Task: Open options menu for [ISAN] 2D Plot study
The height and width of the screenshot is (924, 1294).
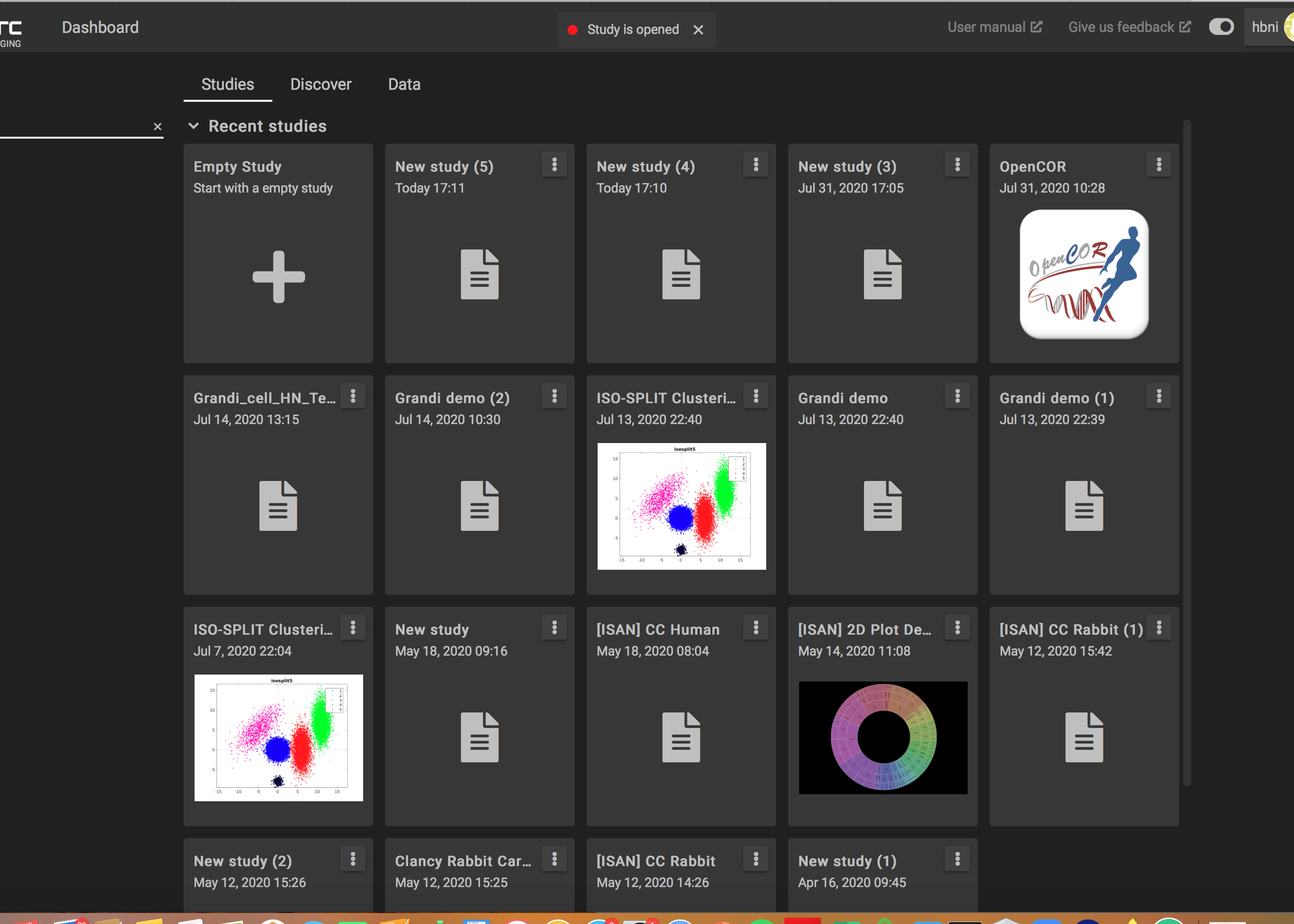Action: point(957,628)
